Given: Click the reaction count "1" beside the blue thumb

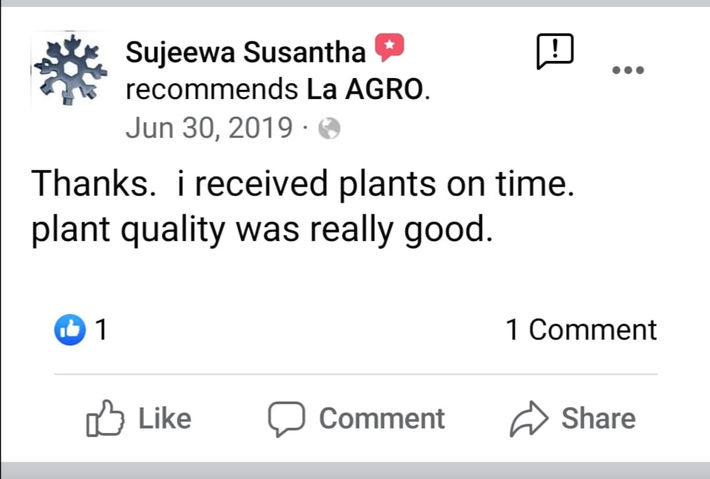Looking at the screenshot, I should pos(100,330).
